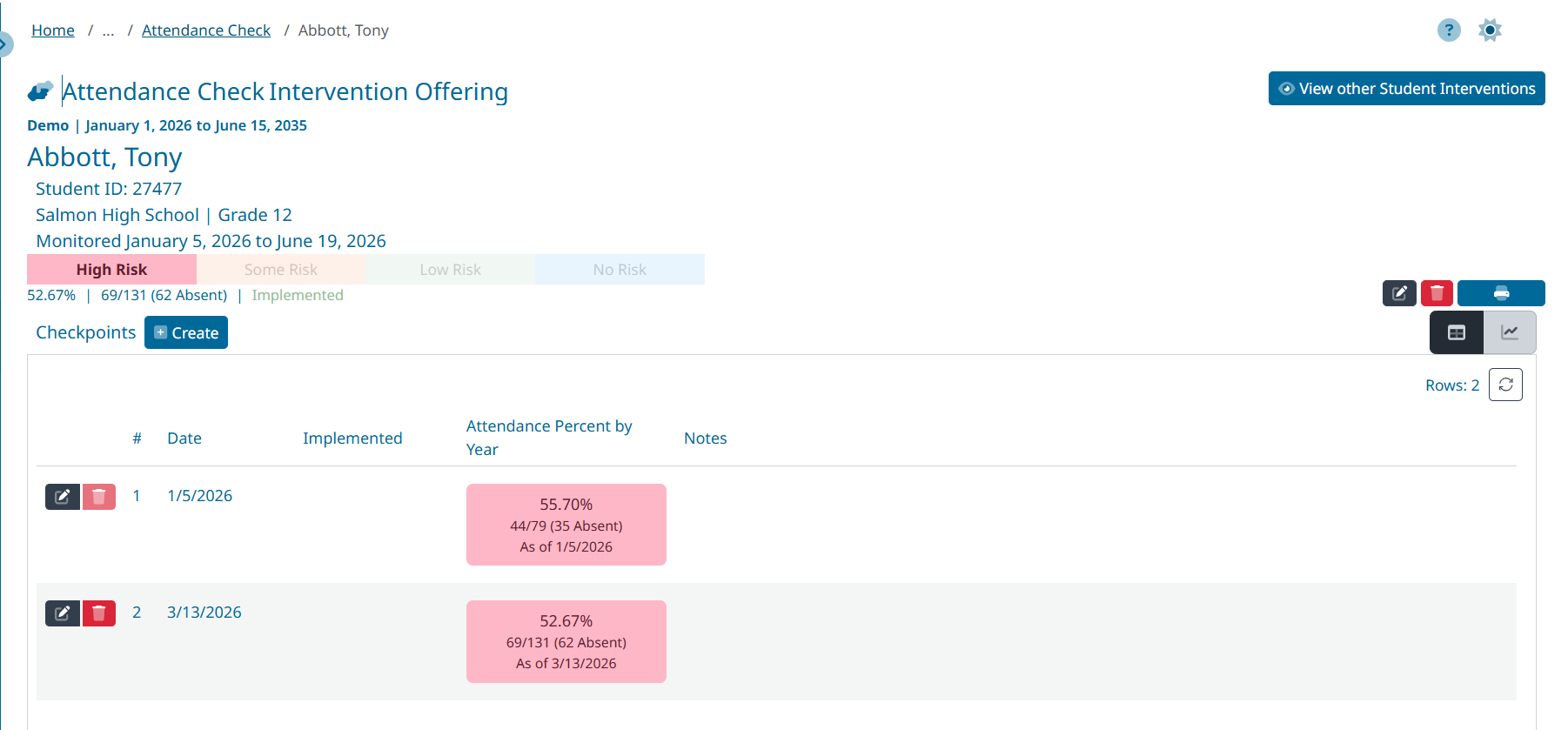Open the settings gear icon

(1490, 30)
